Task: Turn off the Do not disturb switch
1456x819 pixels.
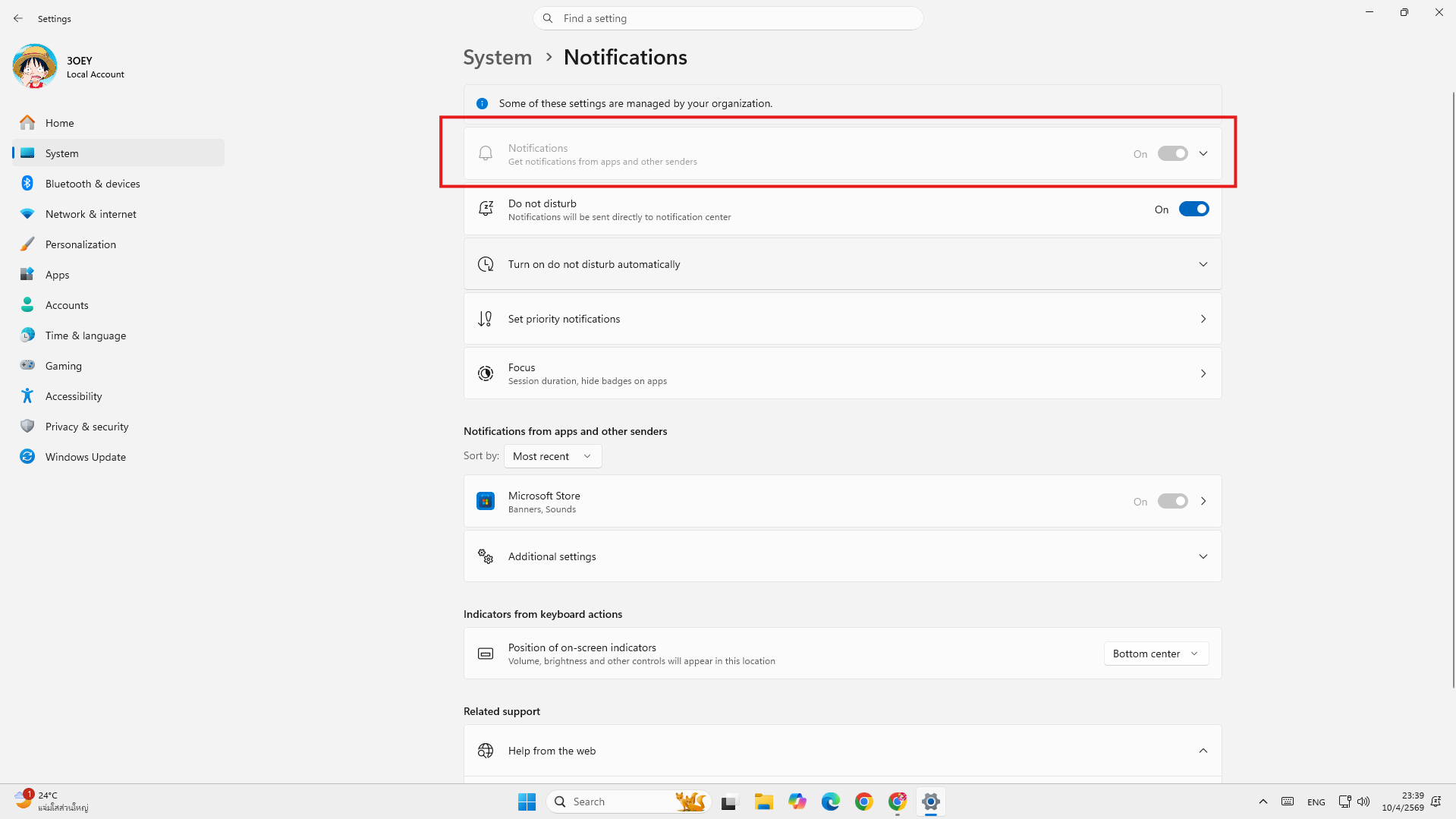Action: coord(1193,209)
